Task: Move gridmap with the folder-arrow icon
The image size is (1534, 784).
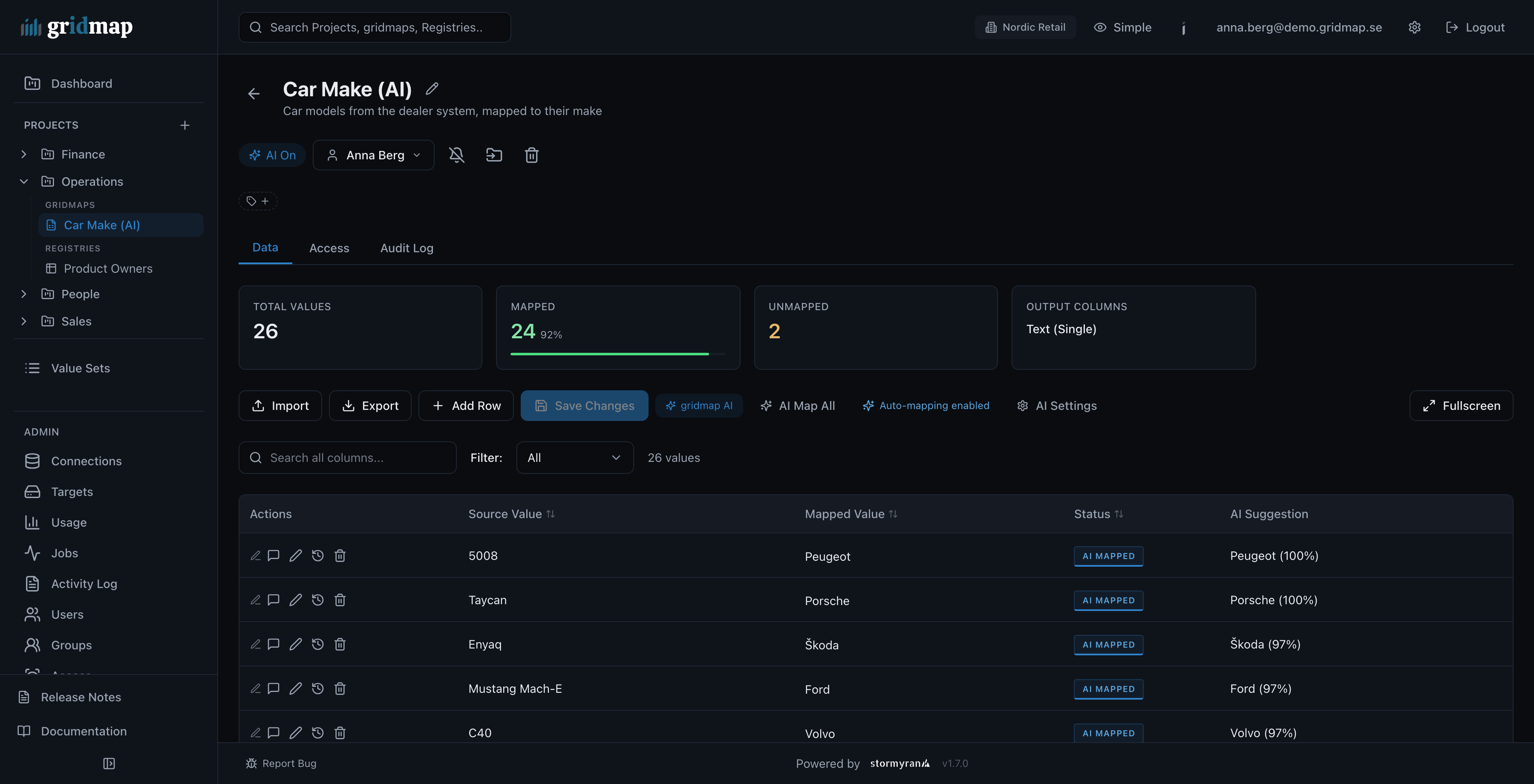Action: [x=494, y=156]
